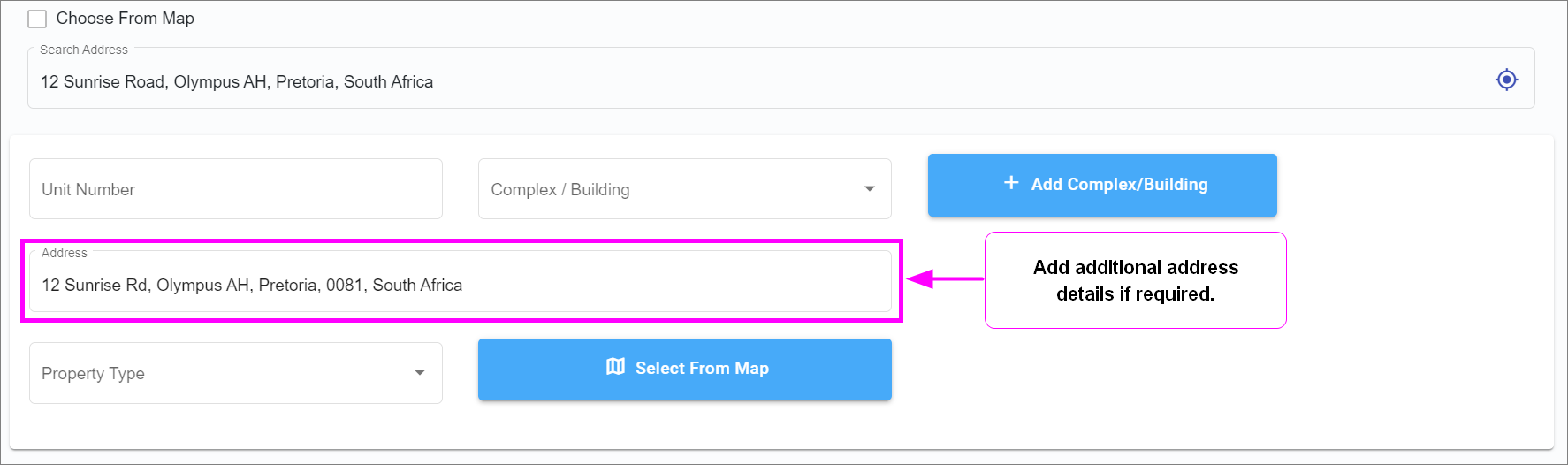Click the Property Type caret arrow
The image size is (1568, 465).
pyautogui.click(x=420, y=373)
